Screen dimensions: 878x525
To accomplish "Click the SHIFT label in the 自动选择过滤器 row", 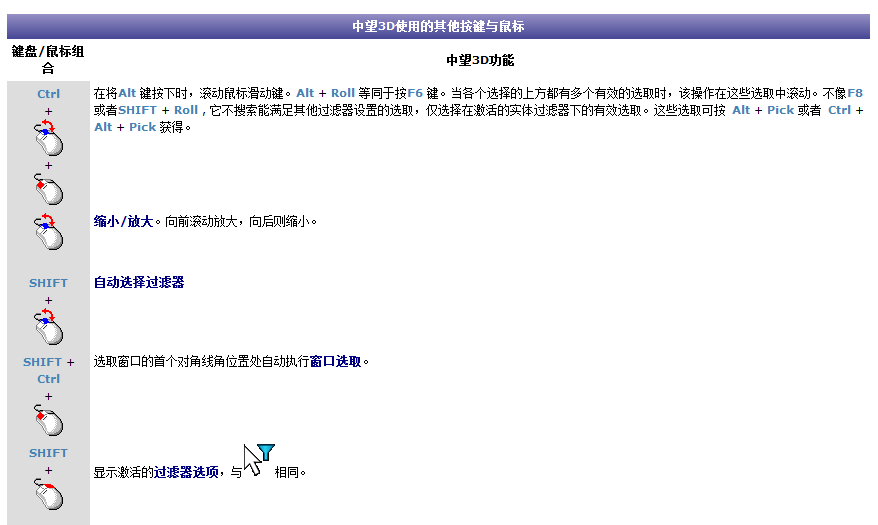I will pos(48,283).
